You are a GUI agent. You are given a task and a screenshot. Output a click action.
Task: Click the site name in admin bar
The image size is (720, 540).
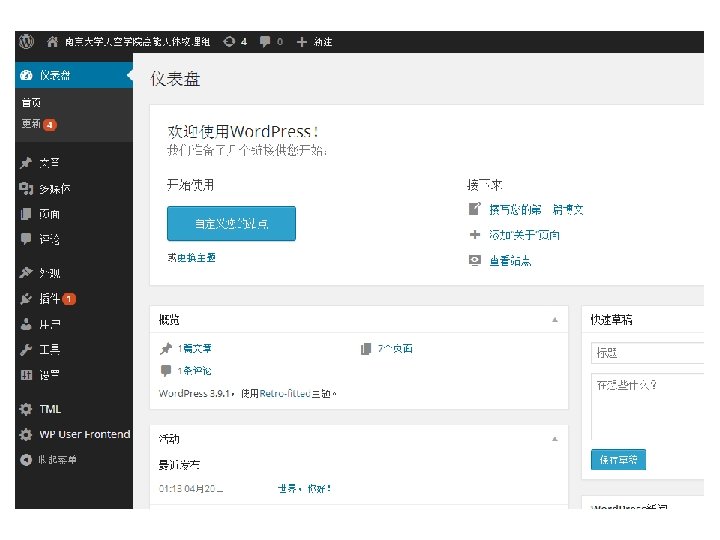coord(137,42)
